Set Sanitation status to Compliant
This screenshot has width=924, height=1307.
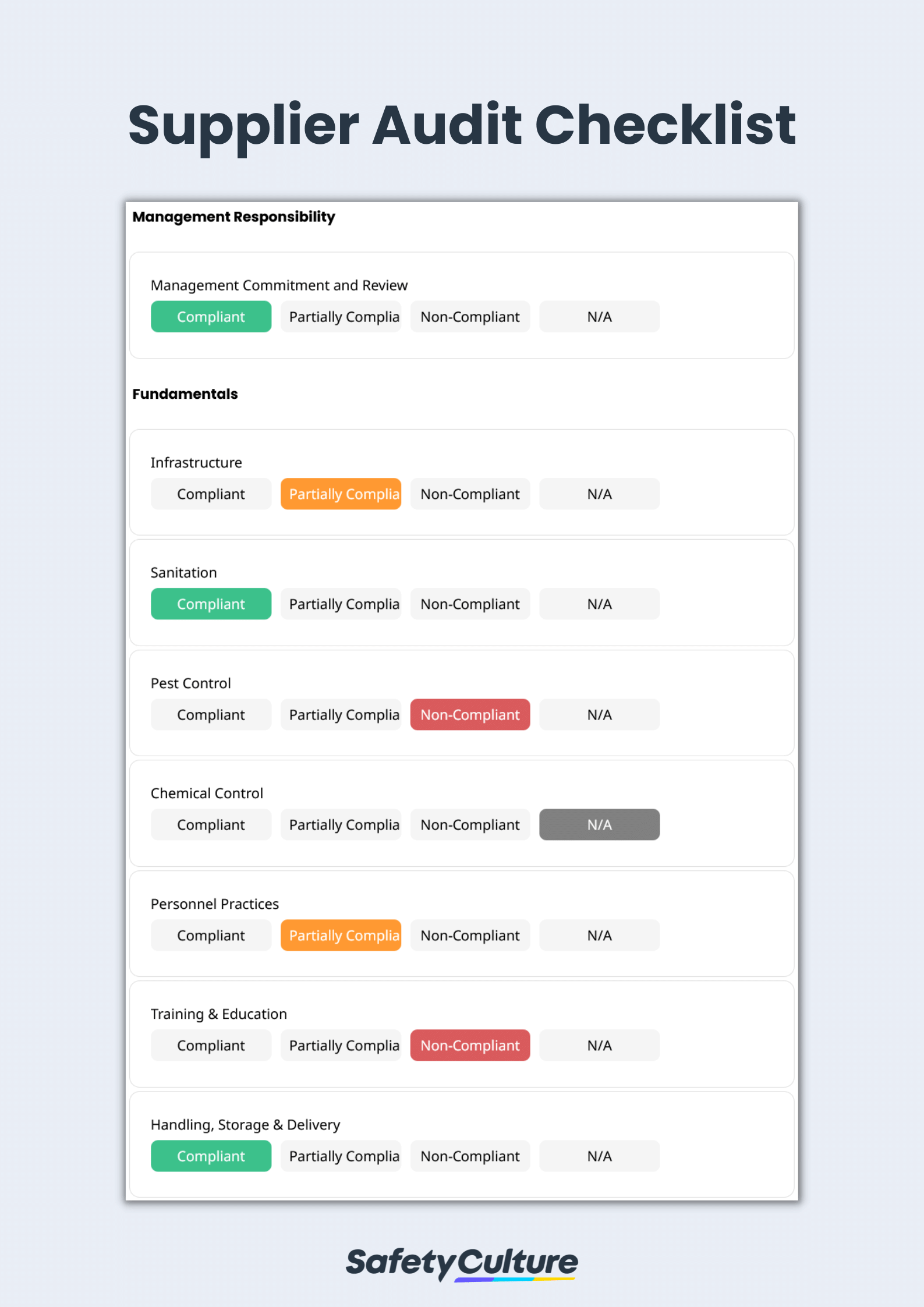click(x=211, y=604)
